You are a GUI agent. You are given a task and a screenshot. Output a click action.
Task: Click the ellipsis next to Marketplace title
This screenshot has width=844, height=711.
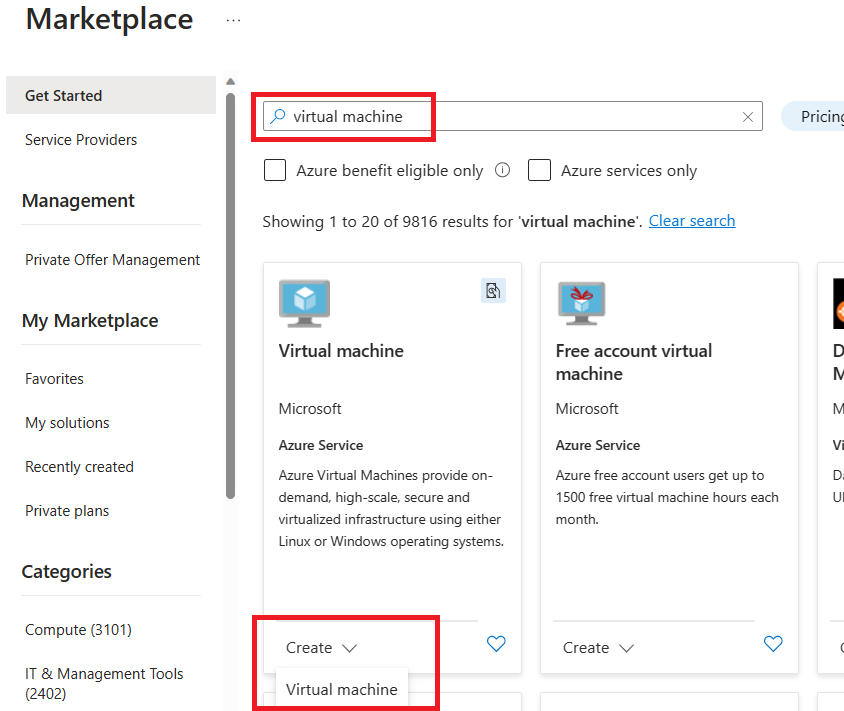[233, 18]
